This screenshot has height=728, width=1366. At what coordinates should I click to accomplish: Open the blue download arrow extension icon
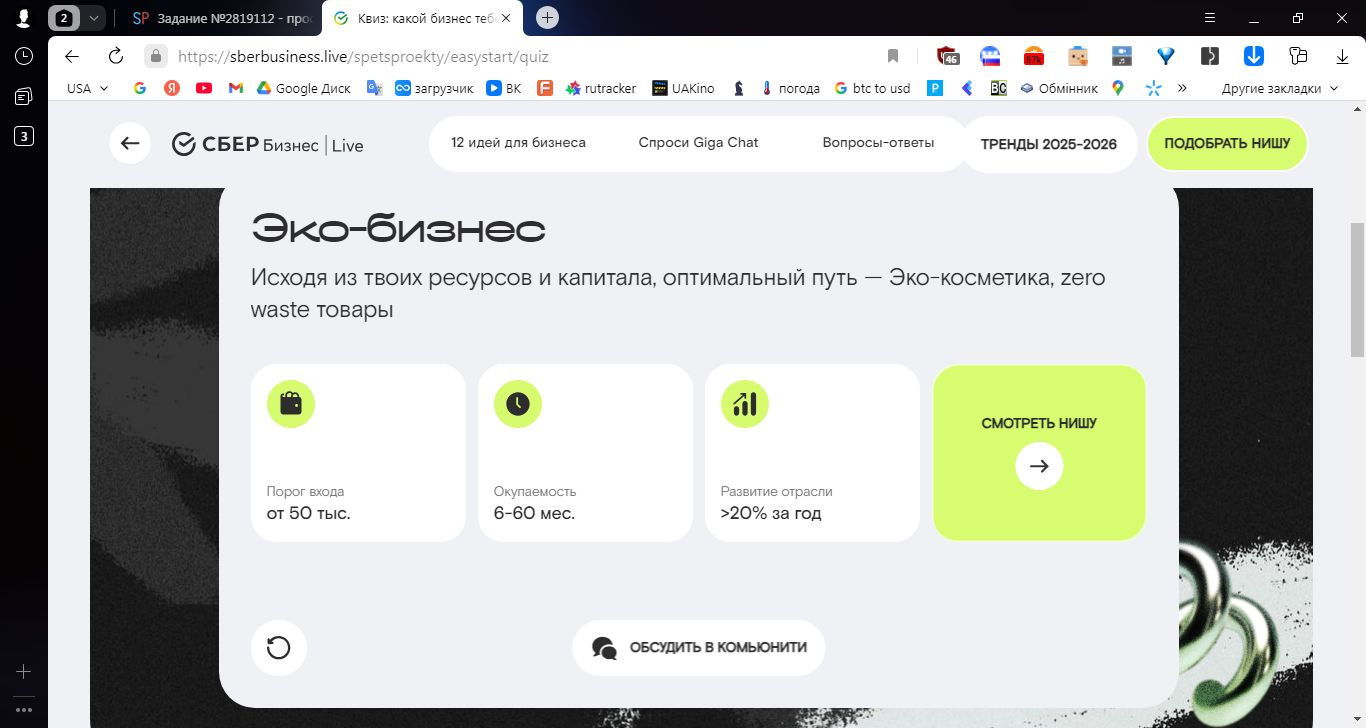(1253, 56)
